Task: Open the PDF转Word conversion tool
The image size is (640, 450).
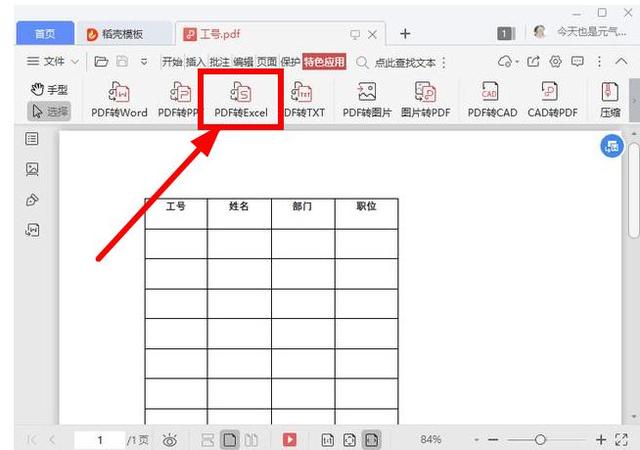Action: pos(119,100)
